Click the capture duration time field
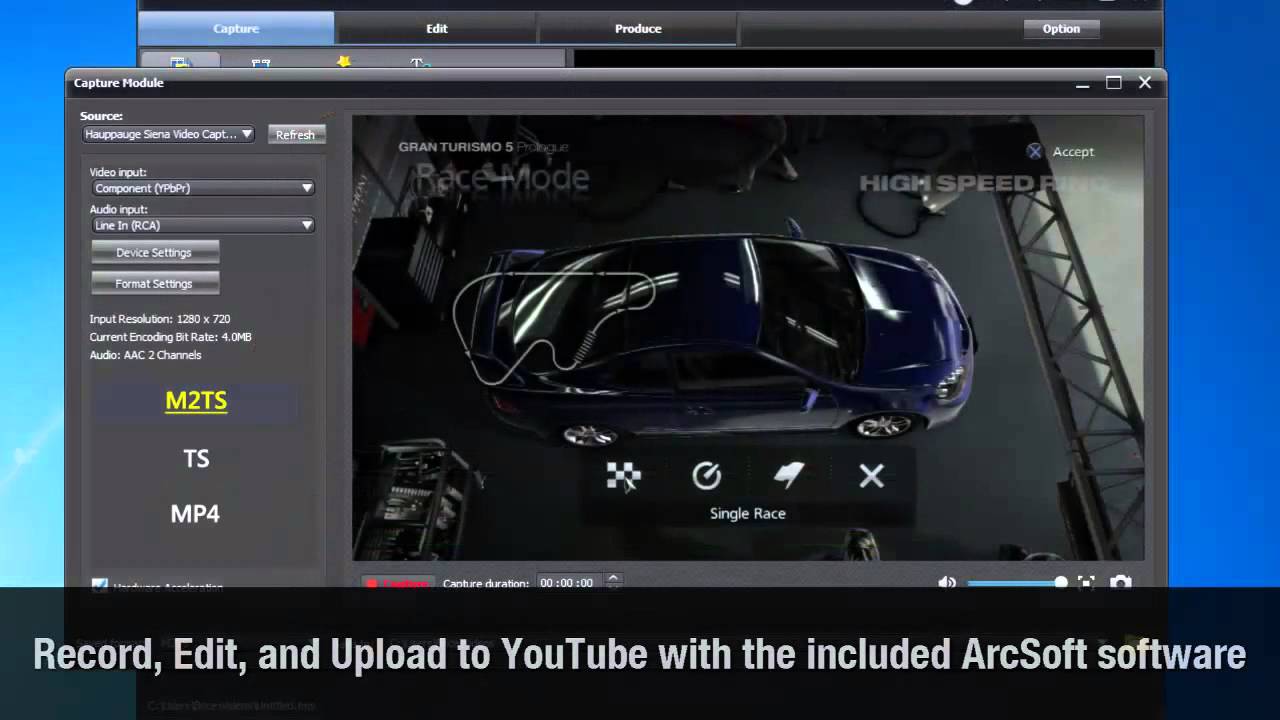The height and width of the screenshot is (720, 1280). (569, 583)
